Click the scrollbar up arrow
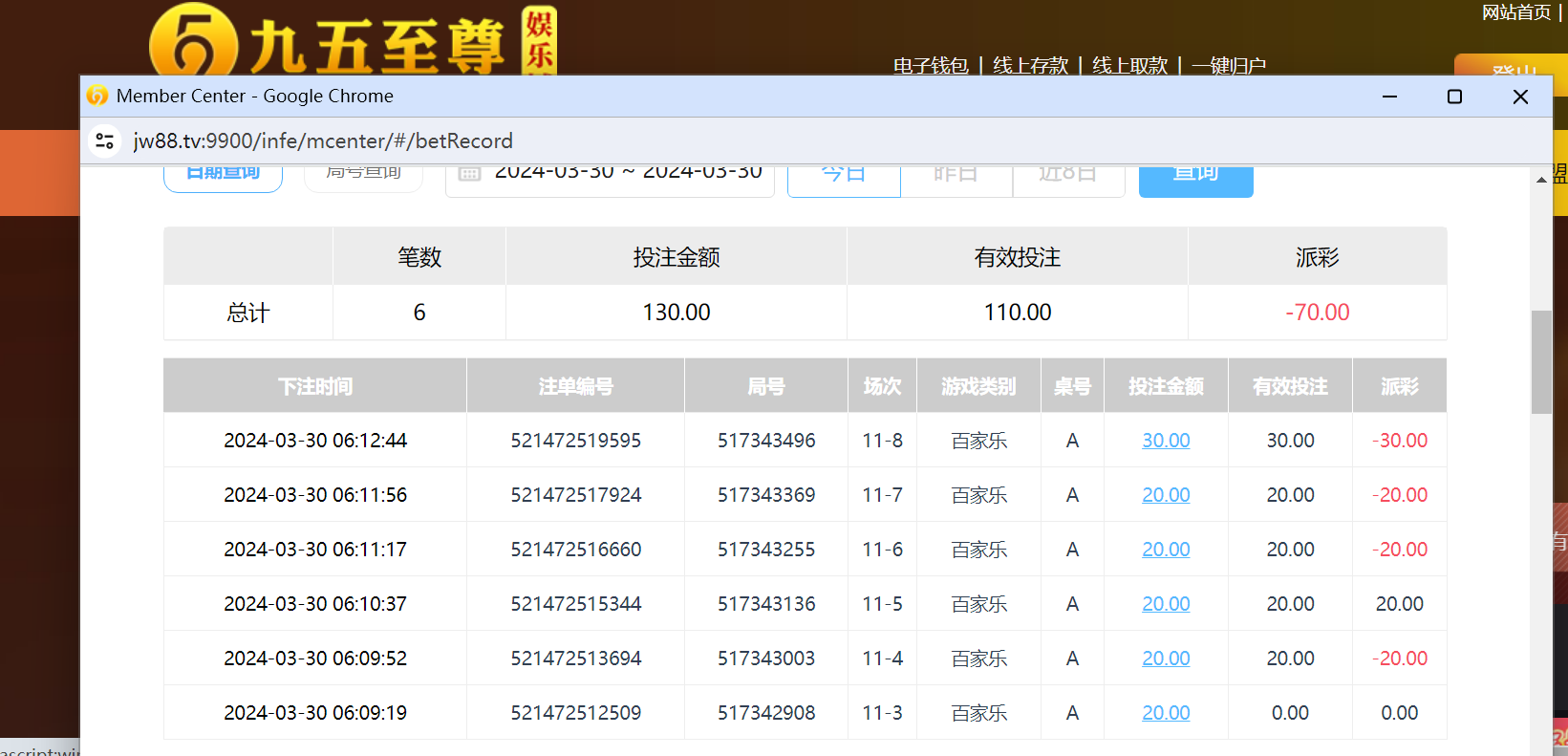The image size is (1568, 756). (1541, 180)
